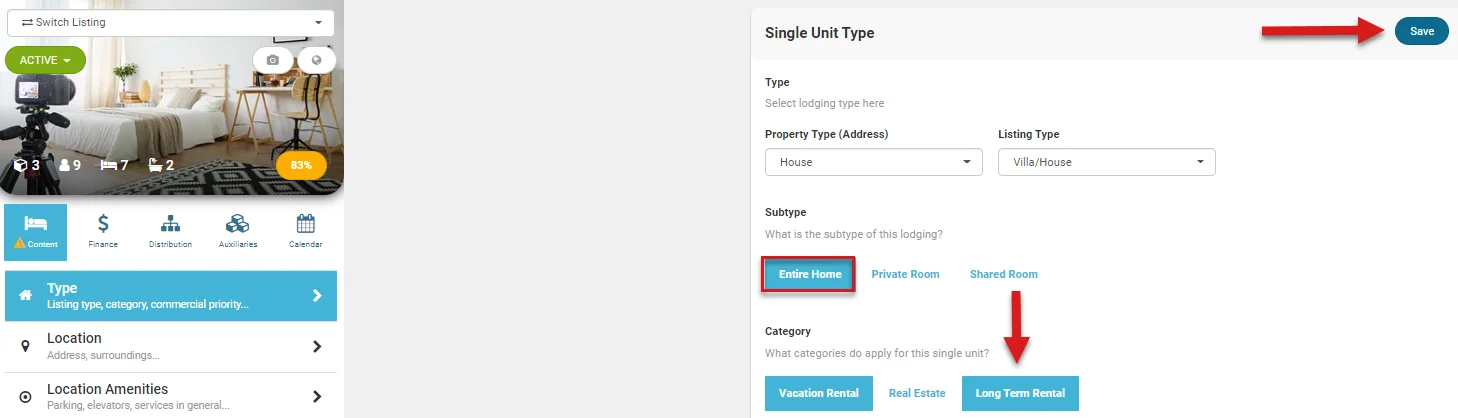Open the Calendar icon tab
Screen dimensions: 1458x418
pos(305,231)
